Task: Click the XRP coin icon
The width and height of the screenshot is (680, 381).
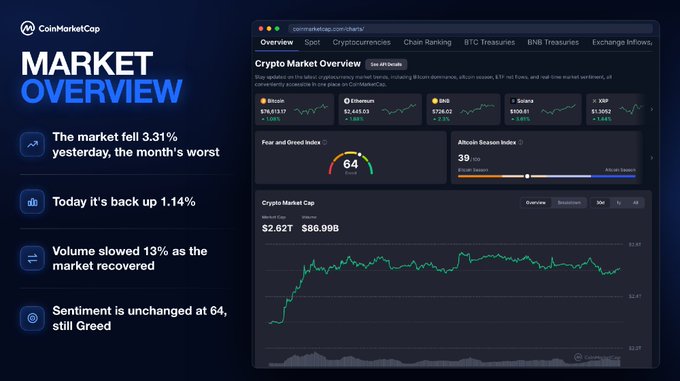Action: [594, 101]
